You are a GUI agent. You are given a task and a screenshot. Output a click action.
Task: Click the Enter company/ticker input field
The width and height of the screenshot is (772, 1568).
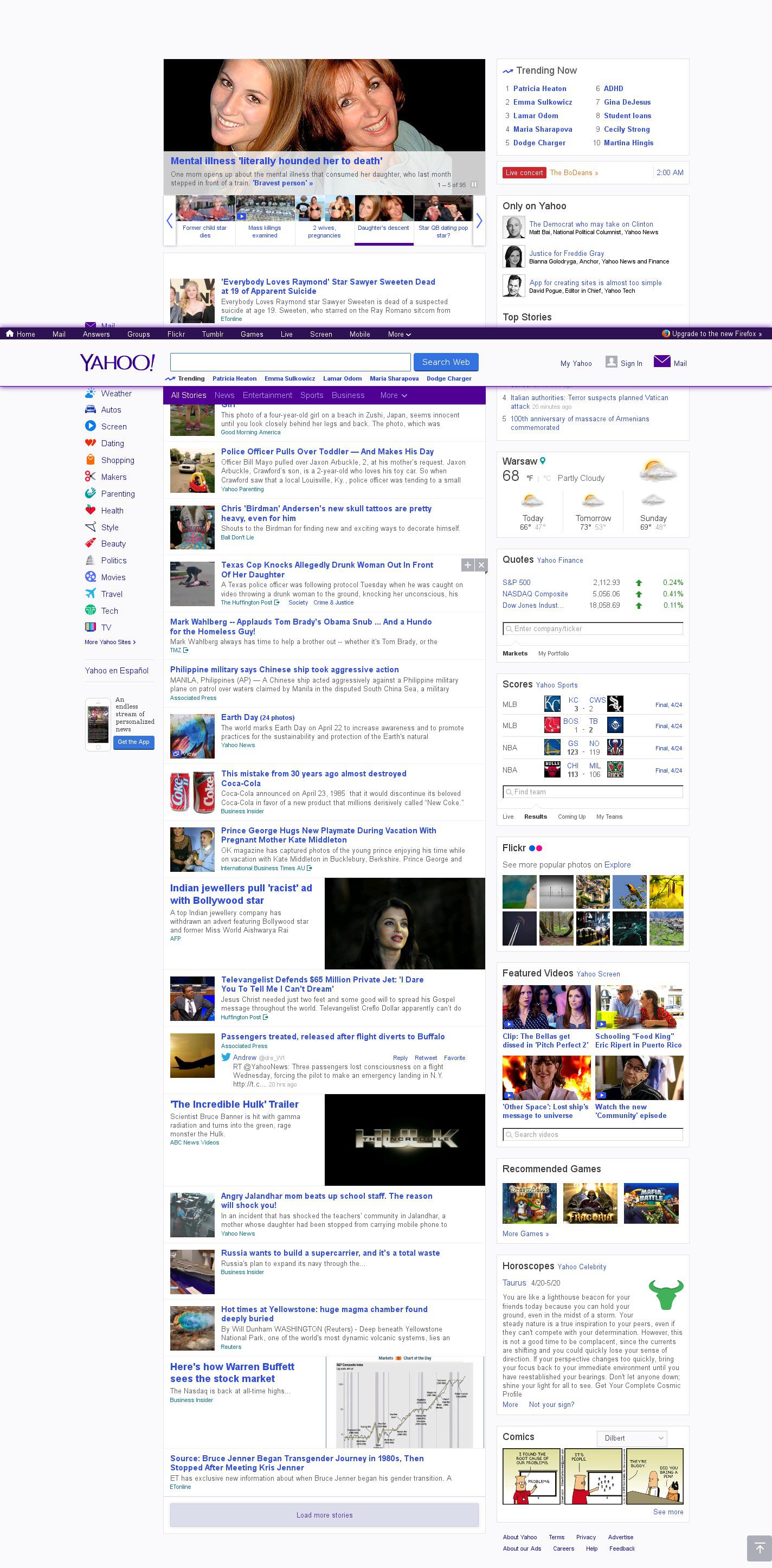click(593, 629)
